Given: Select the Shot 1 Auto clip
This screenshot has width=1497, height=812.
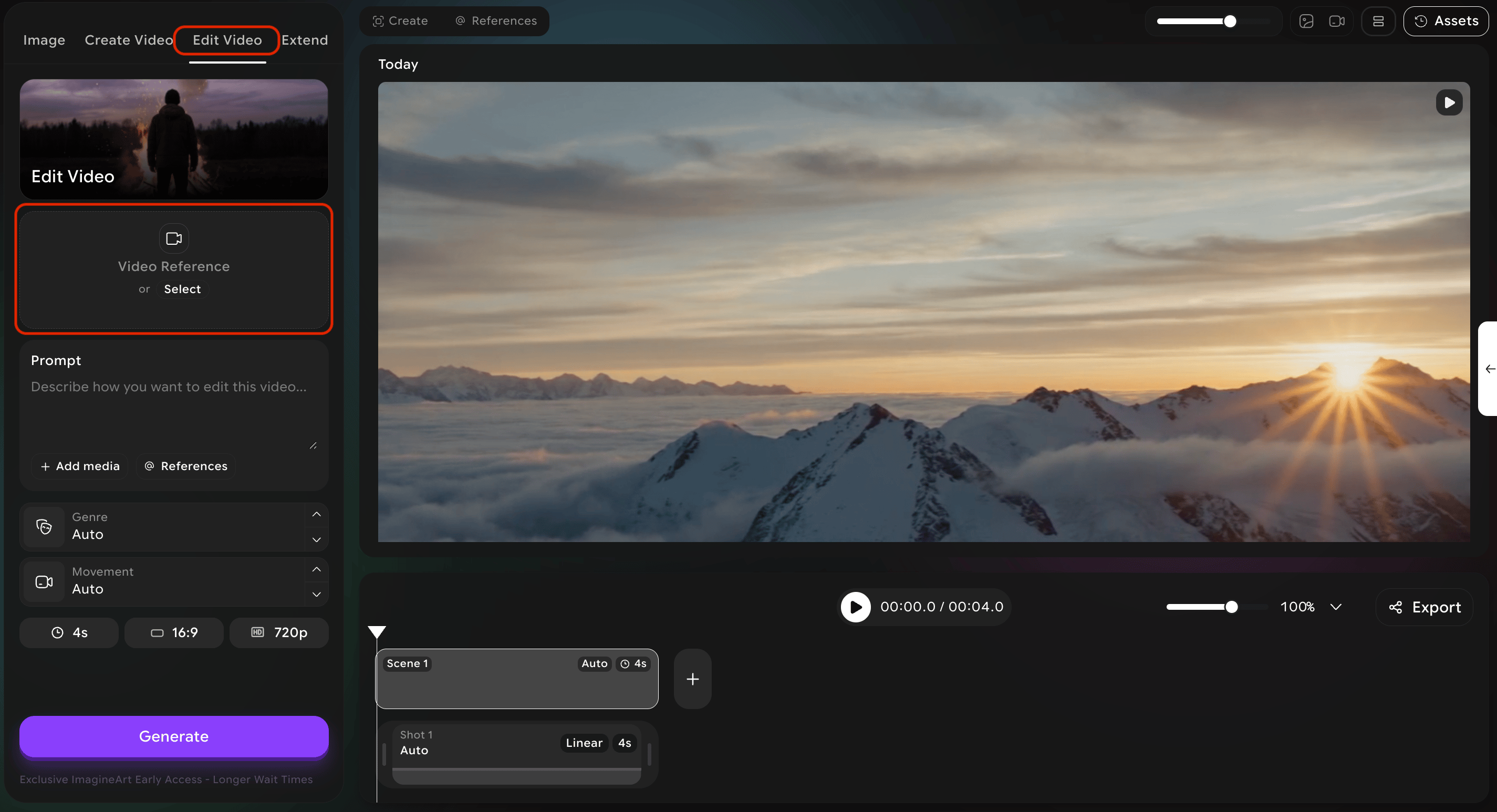Looking at the screenshot, I should pos(517,754).
